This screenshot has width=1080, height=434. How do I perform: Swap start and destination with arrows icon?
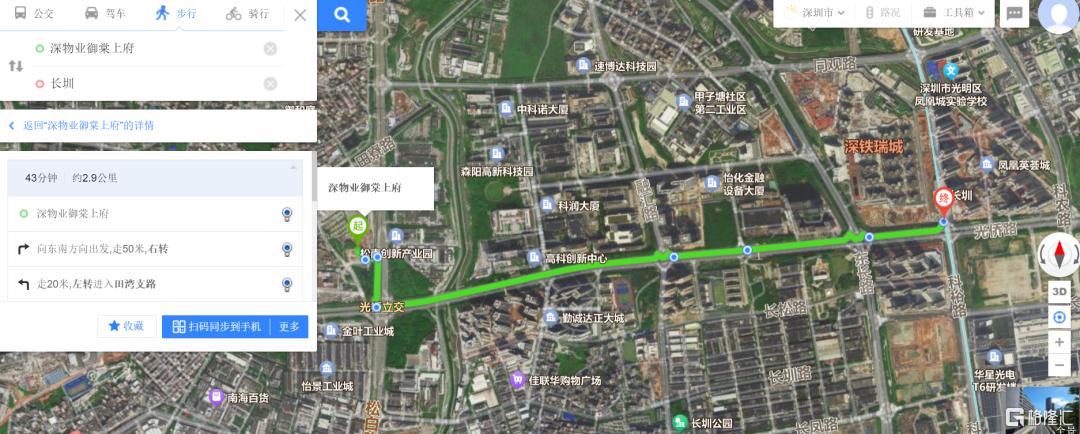coord(16,66)
